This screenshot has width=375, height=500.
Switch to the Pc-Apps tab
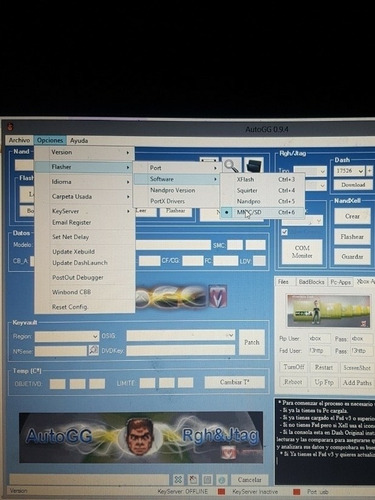340,282
